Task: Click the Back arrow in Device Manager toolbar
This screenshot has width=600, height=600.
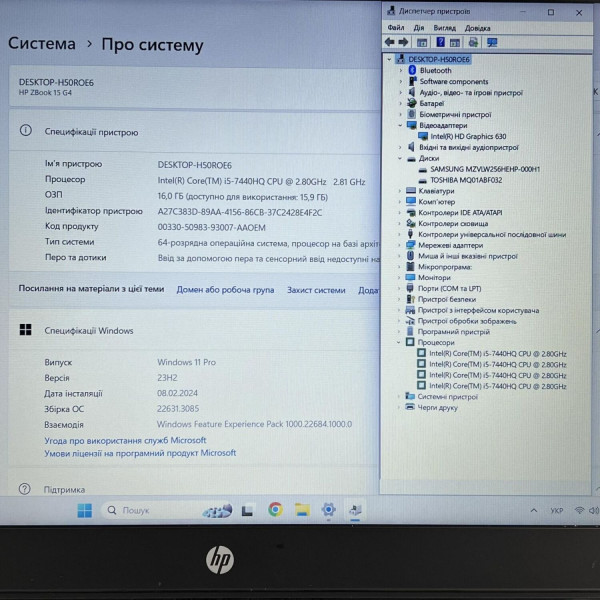Action: (390, 42)
